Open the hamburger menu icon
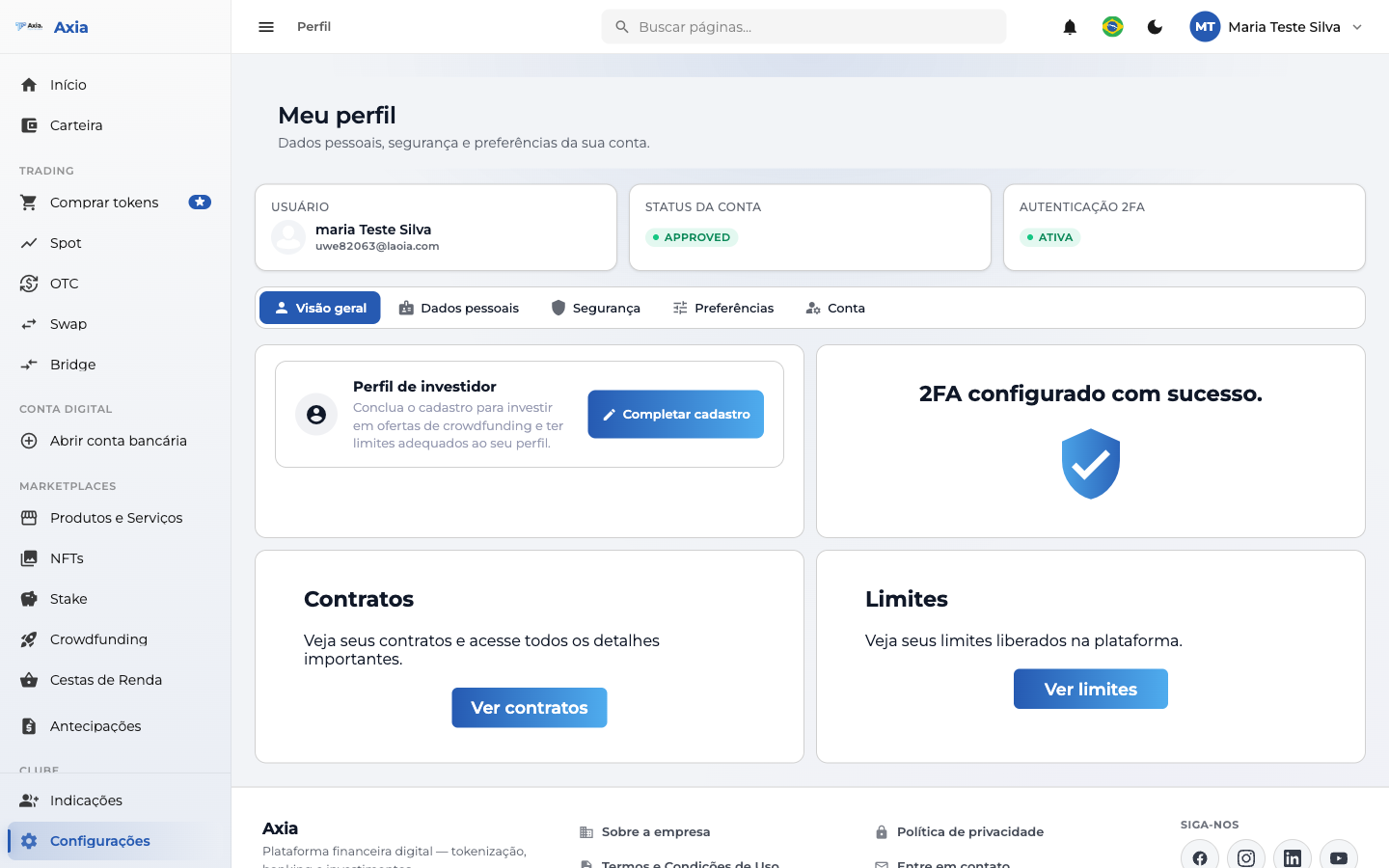Viewport: 1389px width, 868px height. (266, 27)
